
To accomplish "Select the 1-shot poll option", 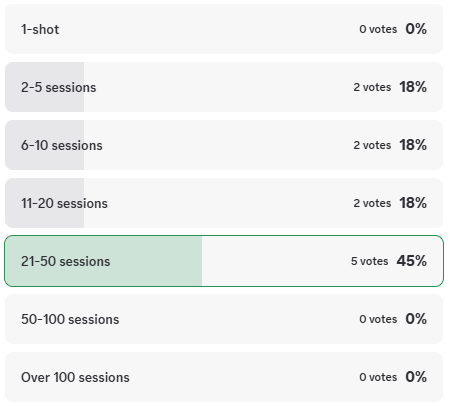I will coord(224,29).
